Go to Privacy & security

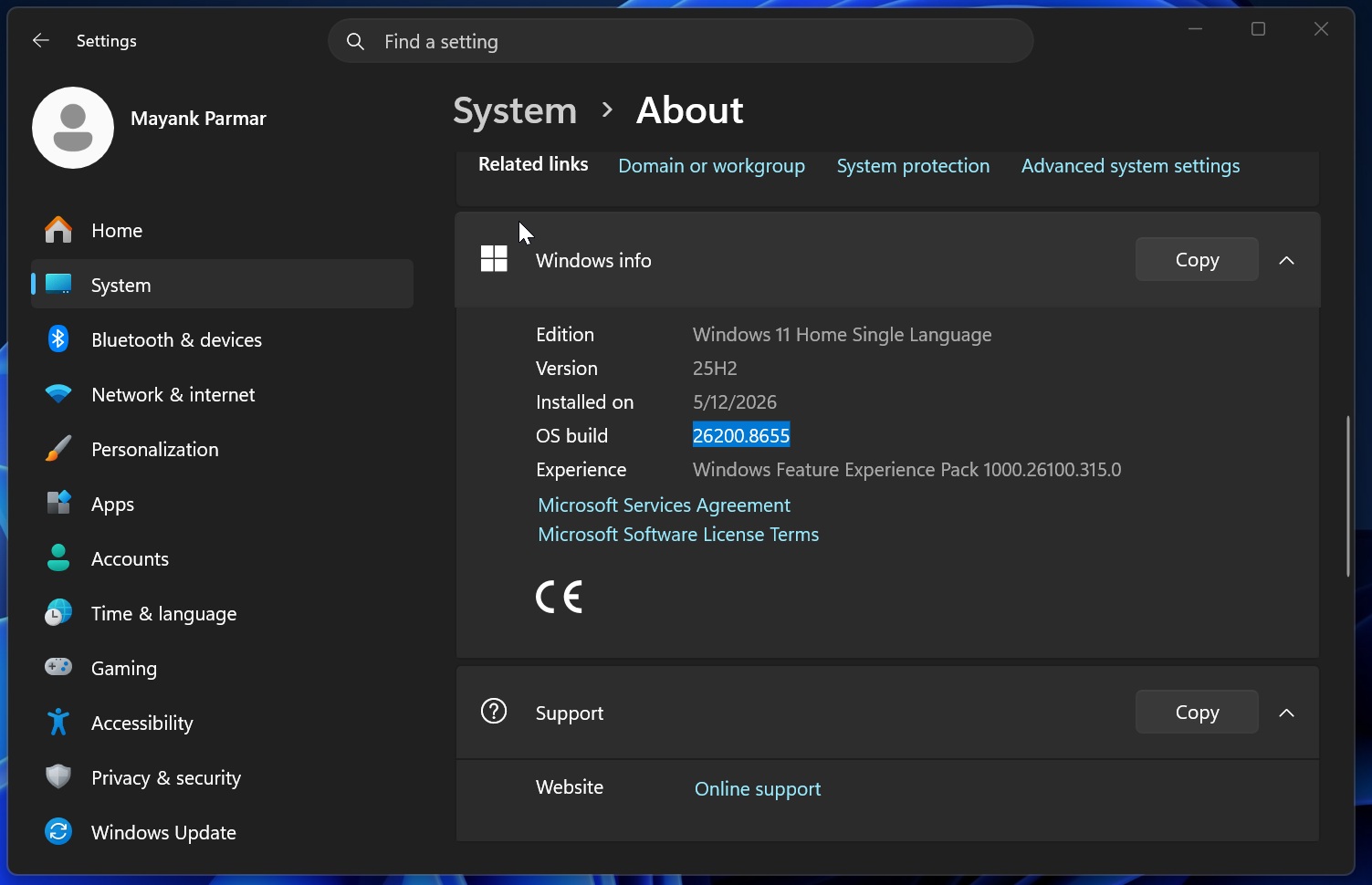click(222, 777)
